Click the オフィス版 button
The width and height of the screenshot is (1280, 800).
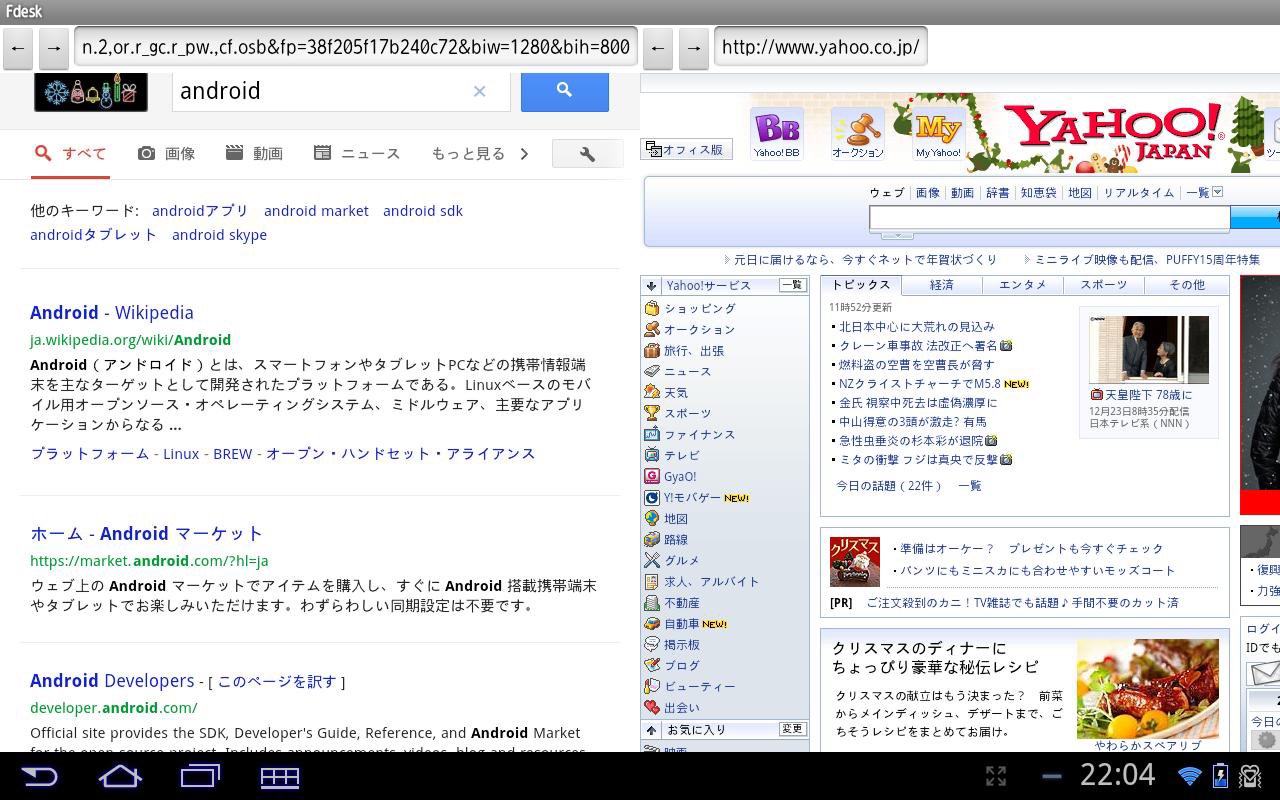686,150
